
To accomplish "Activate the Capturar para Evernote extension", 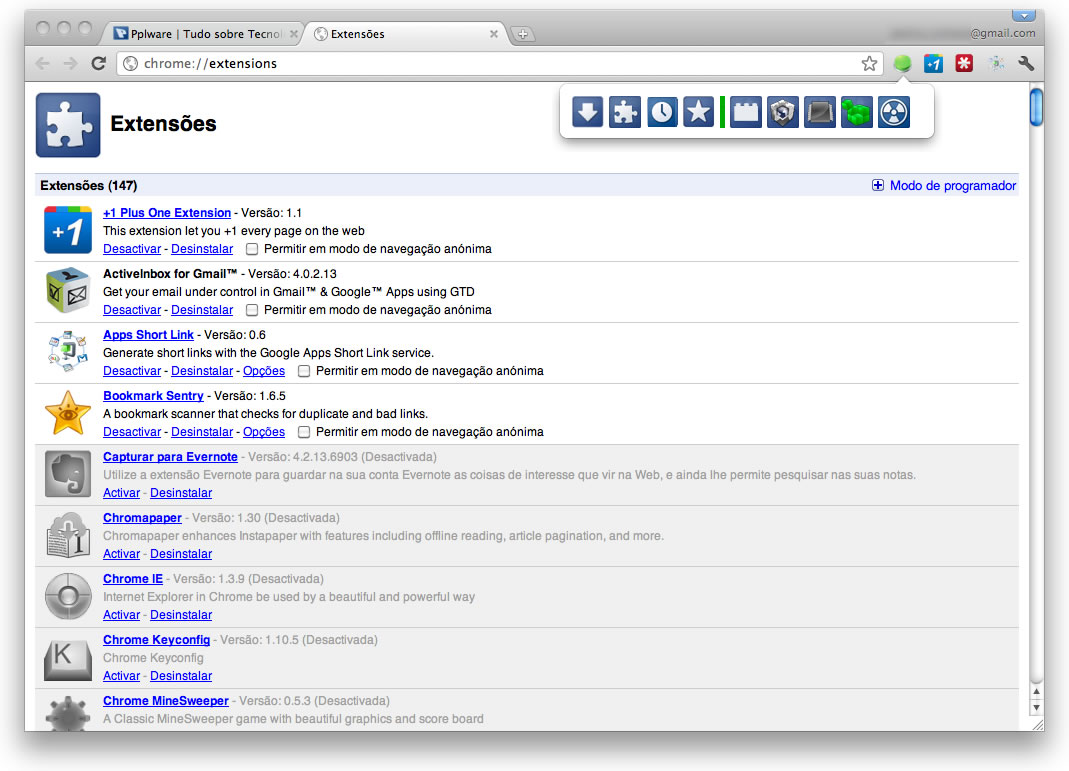I will click(121, 493).
